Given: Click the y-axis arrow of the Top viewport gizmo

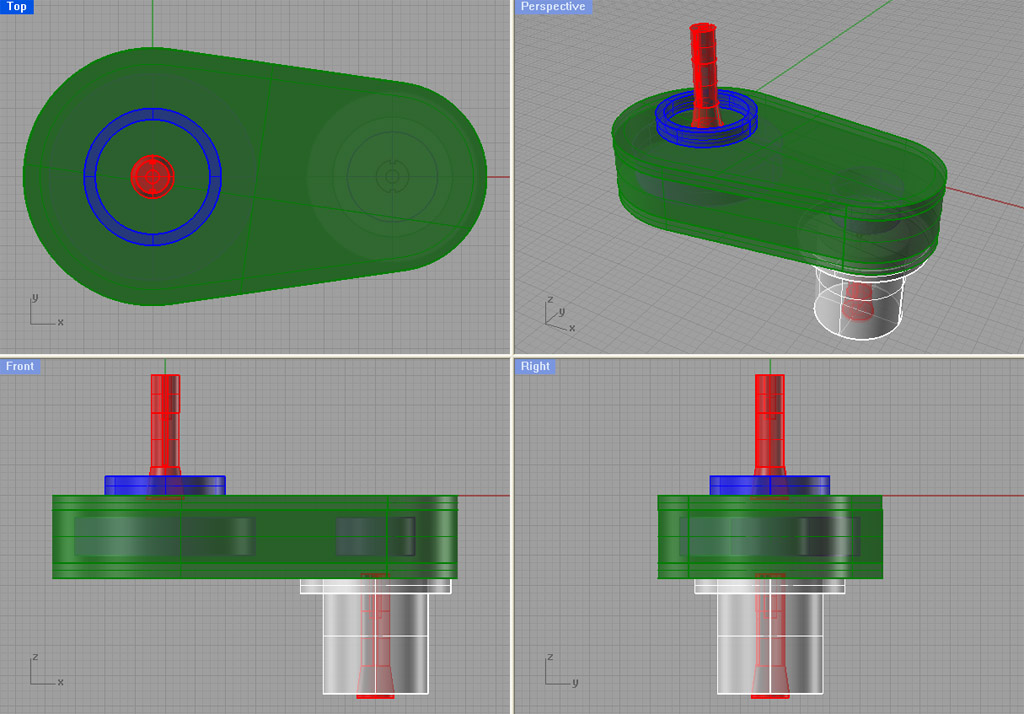Looking at the screenshot, I should [x=35, y=298].
